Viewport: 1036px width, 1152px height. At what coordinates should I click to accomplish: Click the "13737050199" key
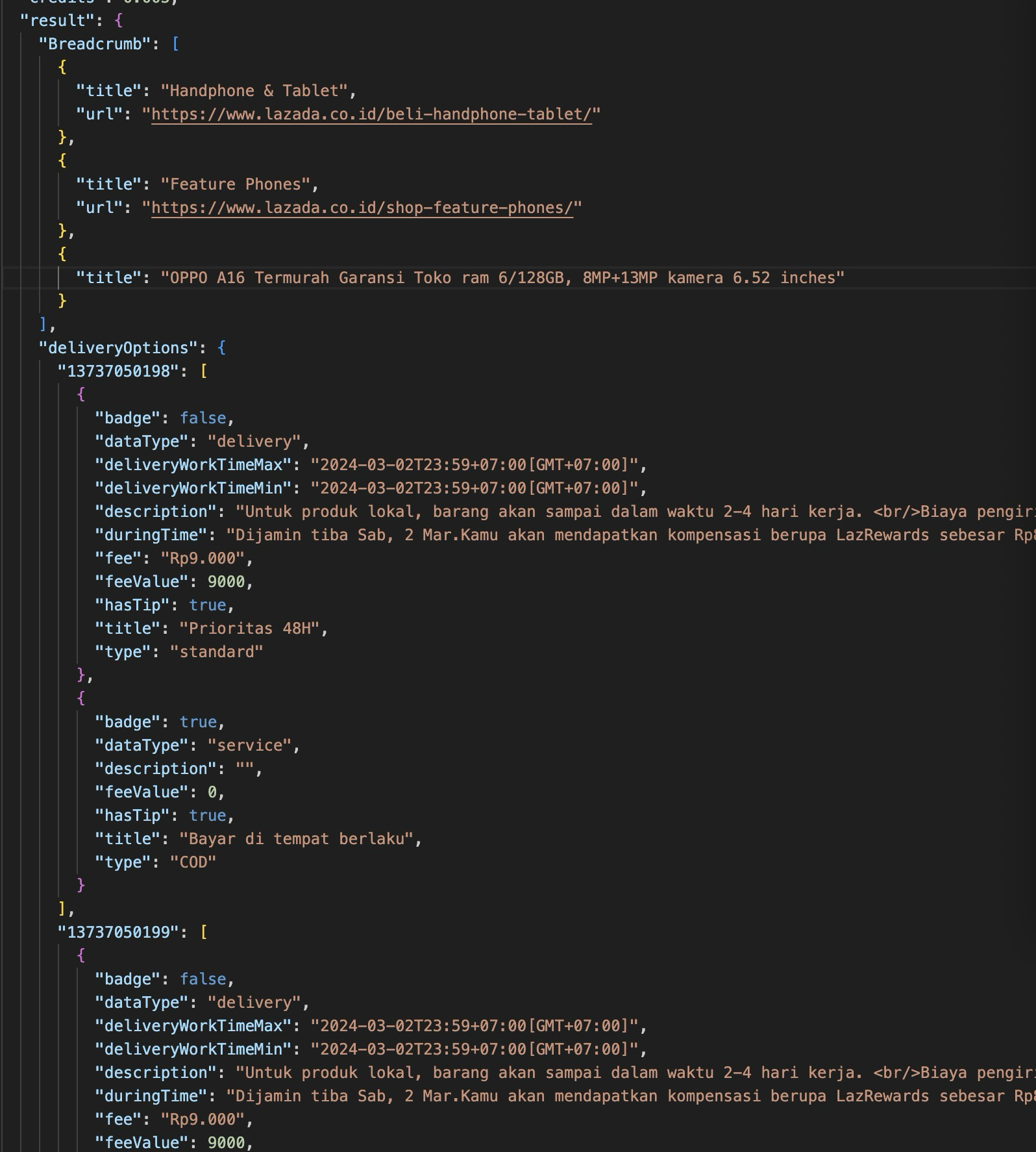click(x=118, y=933)
